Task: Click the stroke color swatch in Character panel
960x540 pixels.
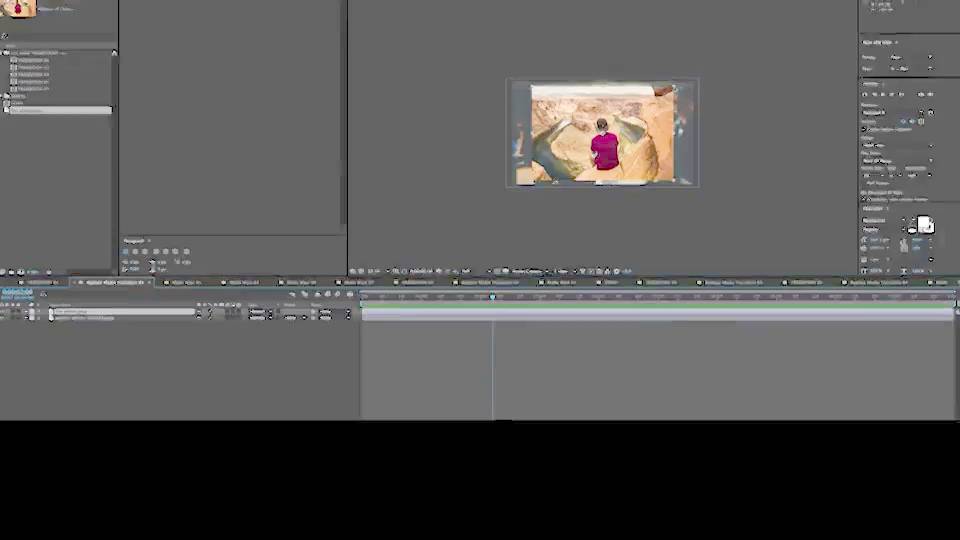Action: click(x=912, y=229)
